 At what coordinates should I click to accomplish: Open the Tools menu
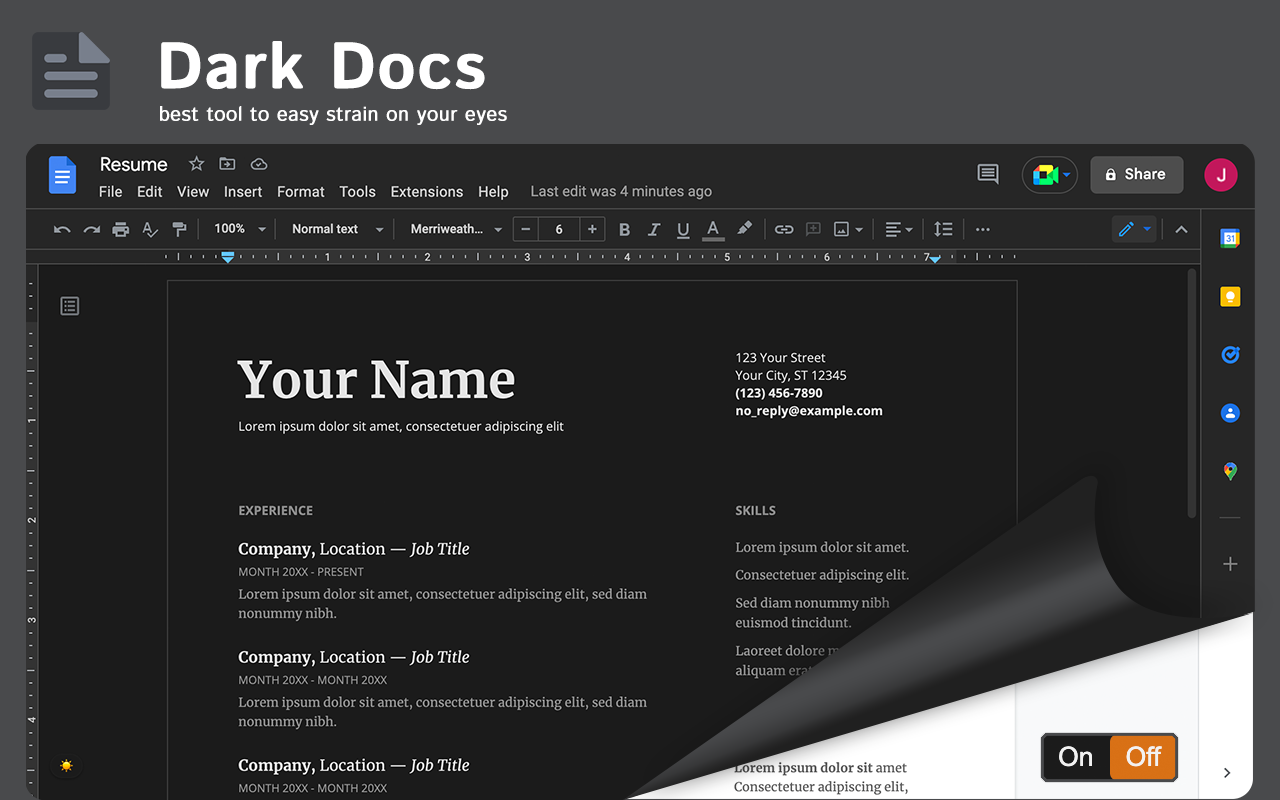pos(357,192)
